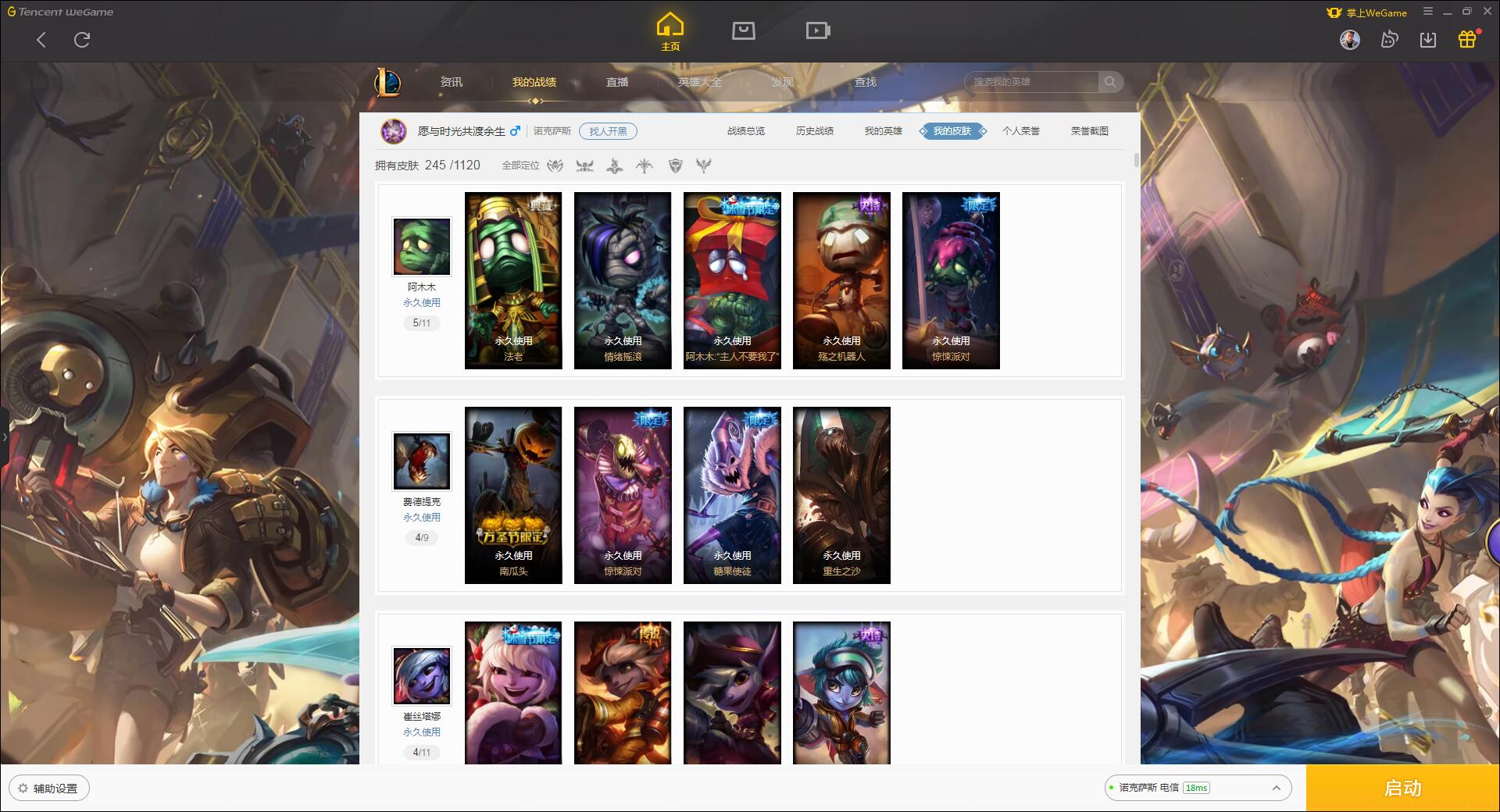Switch to 直播 tab

tap(617, 82)
